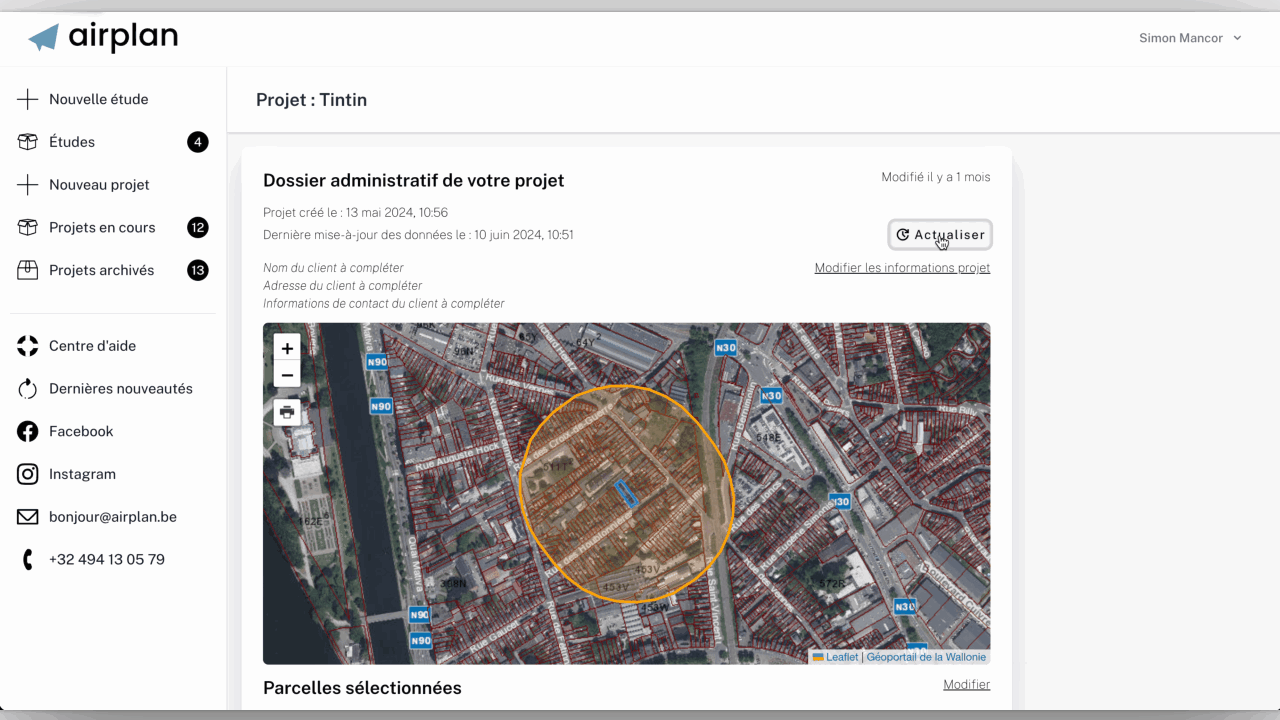Click Adresse du client à compléter
This screenshot has height=720, width=1280.
pyautogui.click(x=342, y=286)
